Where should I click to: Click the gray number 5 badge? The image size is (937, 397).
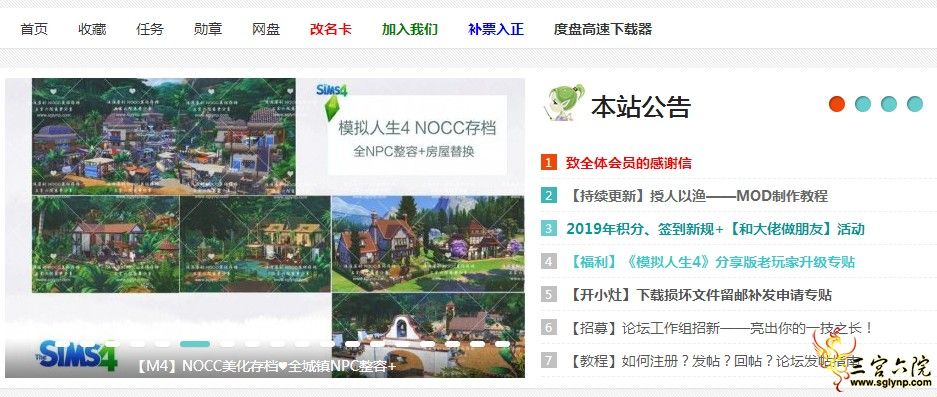pyautogui.click(x=549, y=295)
